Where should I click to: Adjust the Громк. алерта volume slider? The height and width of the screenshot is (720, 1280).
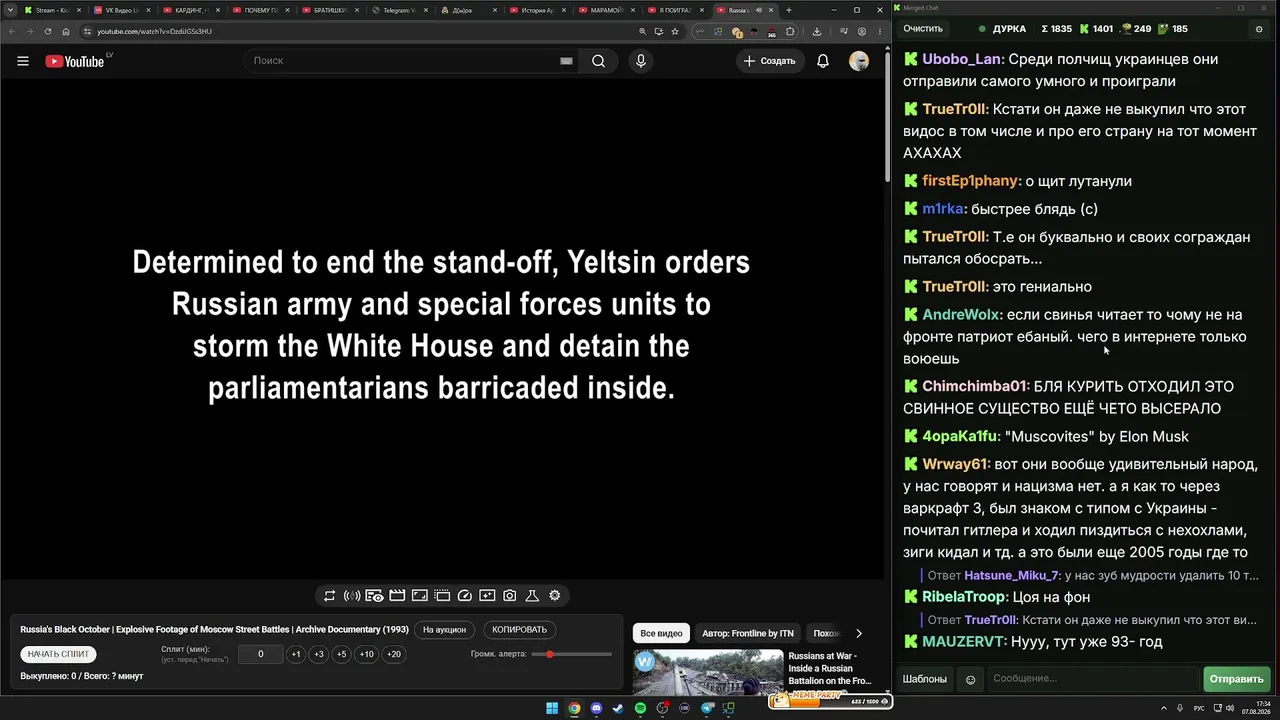[572, 654]
